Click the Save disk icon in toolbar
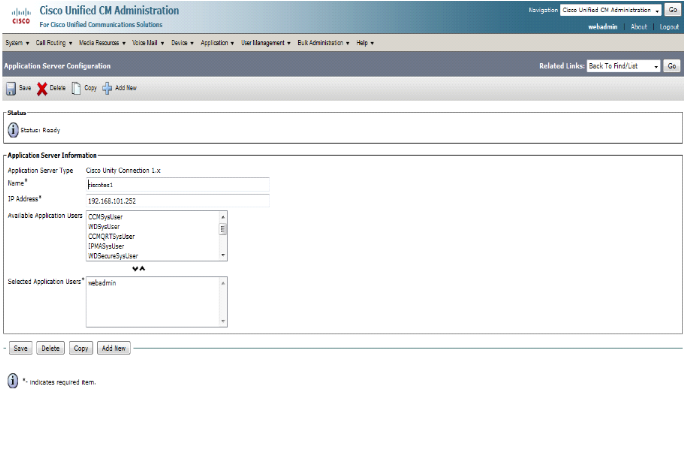The image size is (684, 455). point(11,89)
